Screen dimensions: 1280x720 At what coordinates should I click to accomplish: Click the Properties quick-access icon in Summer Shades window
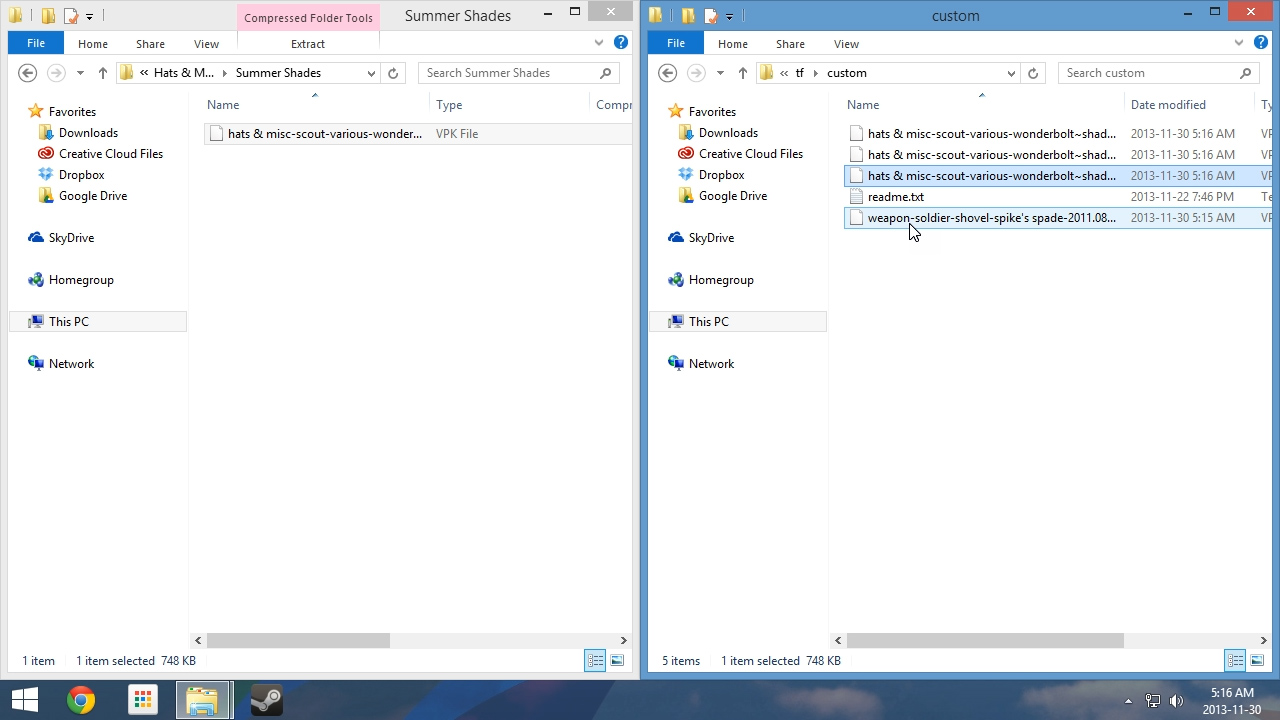[70, 16]
